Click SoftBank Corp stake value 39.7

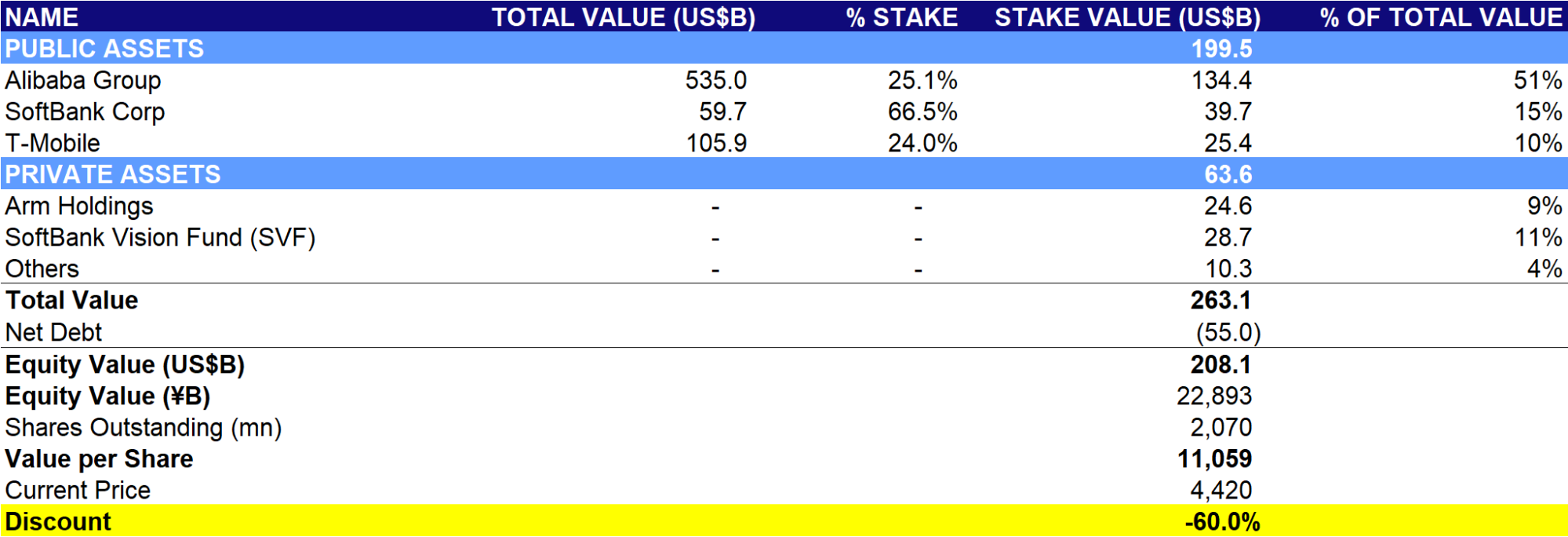tap(1228, 111)
